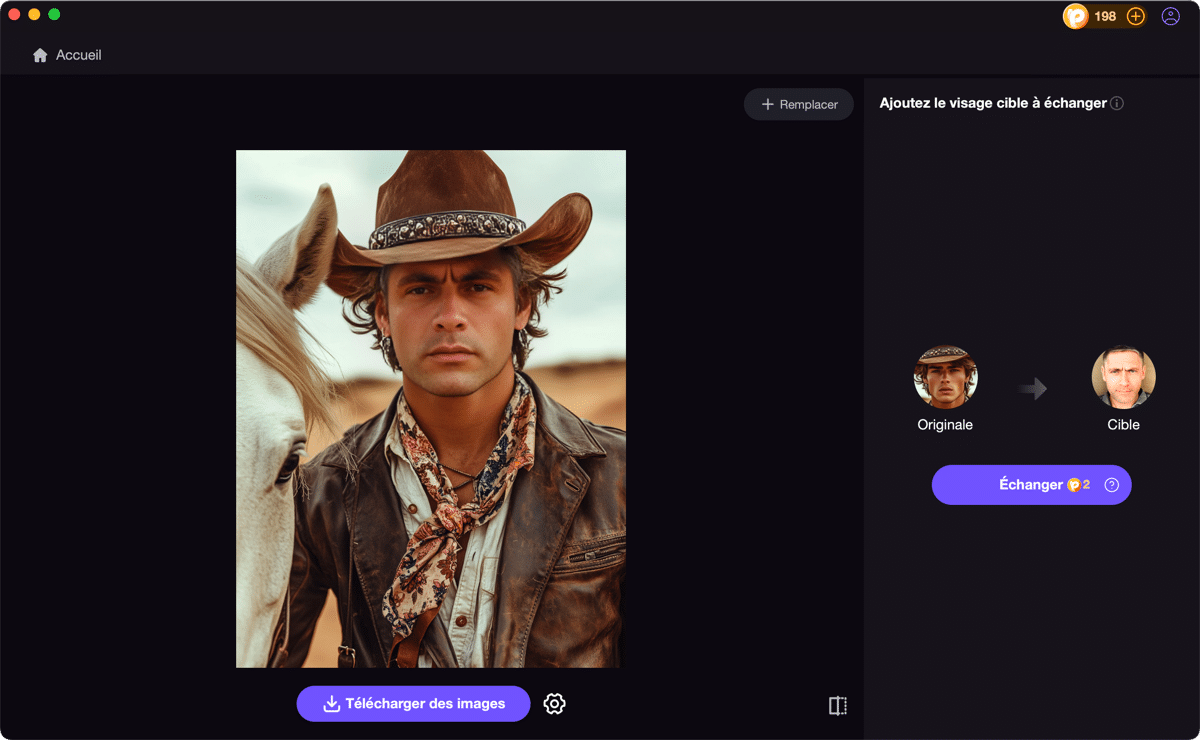
Task: Go to Accueil home page
Action: 67,55
